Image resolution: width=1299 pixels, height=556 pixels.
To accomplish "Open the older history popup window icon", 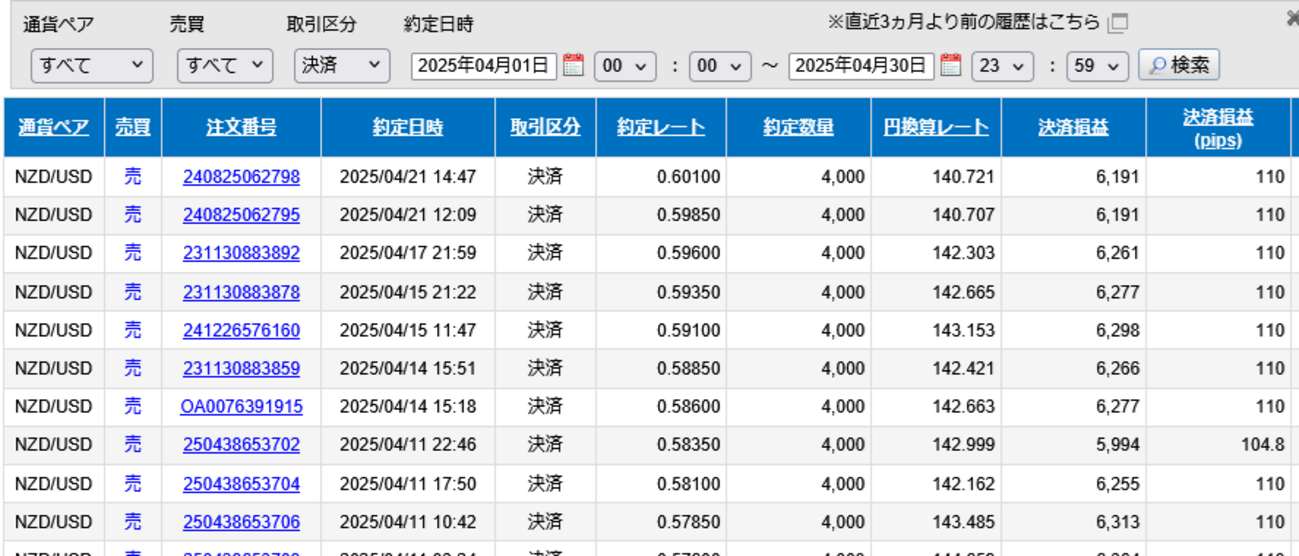I will [x=1118, y=22].
